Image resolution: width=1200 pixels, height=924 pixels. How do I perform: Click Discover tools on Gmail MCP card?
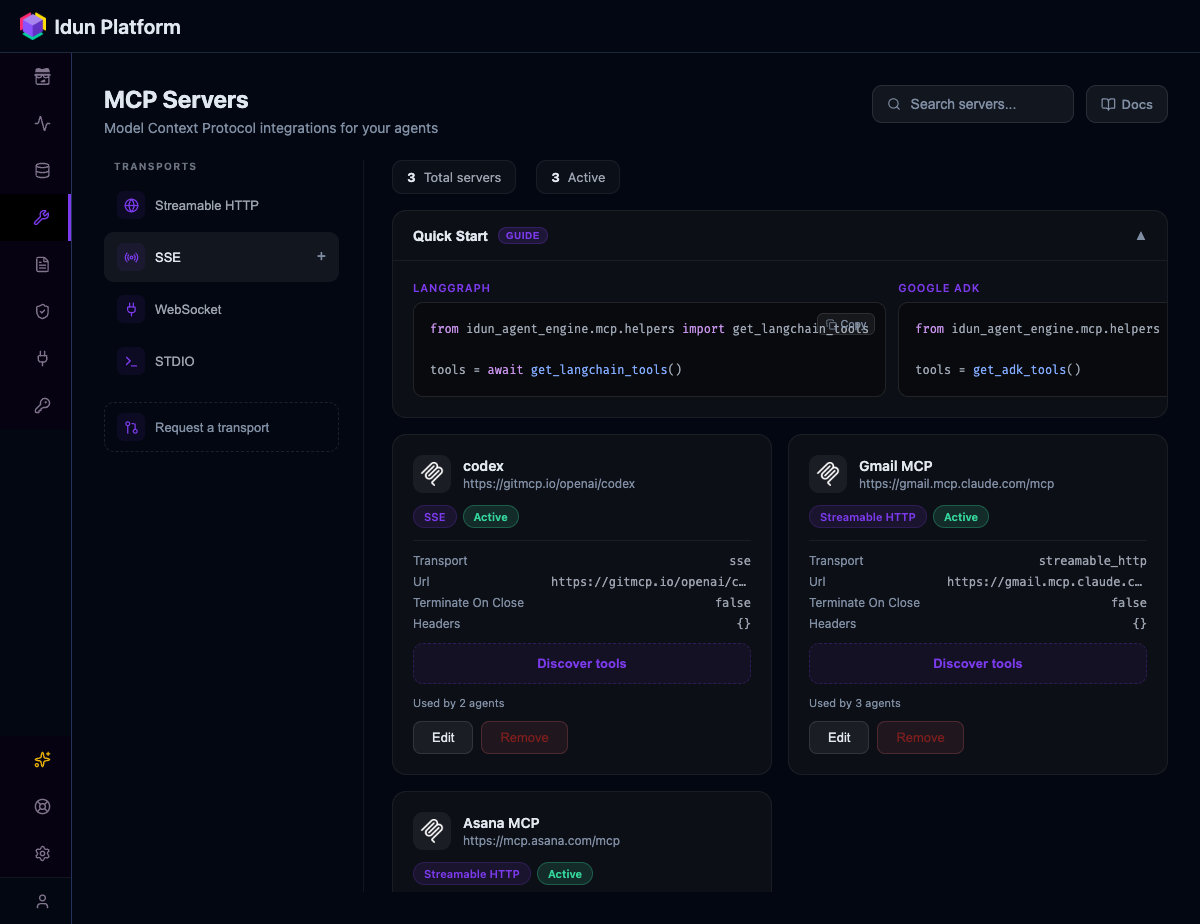tap(977, 663)
